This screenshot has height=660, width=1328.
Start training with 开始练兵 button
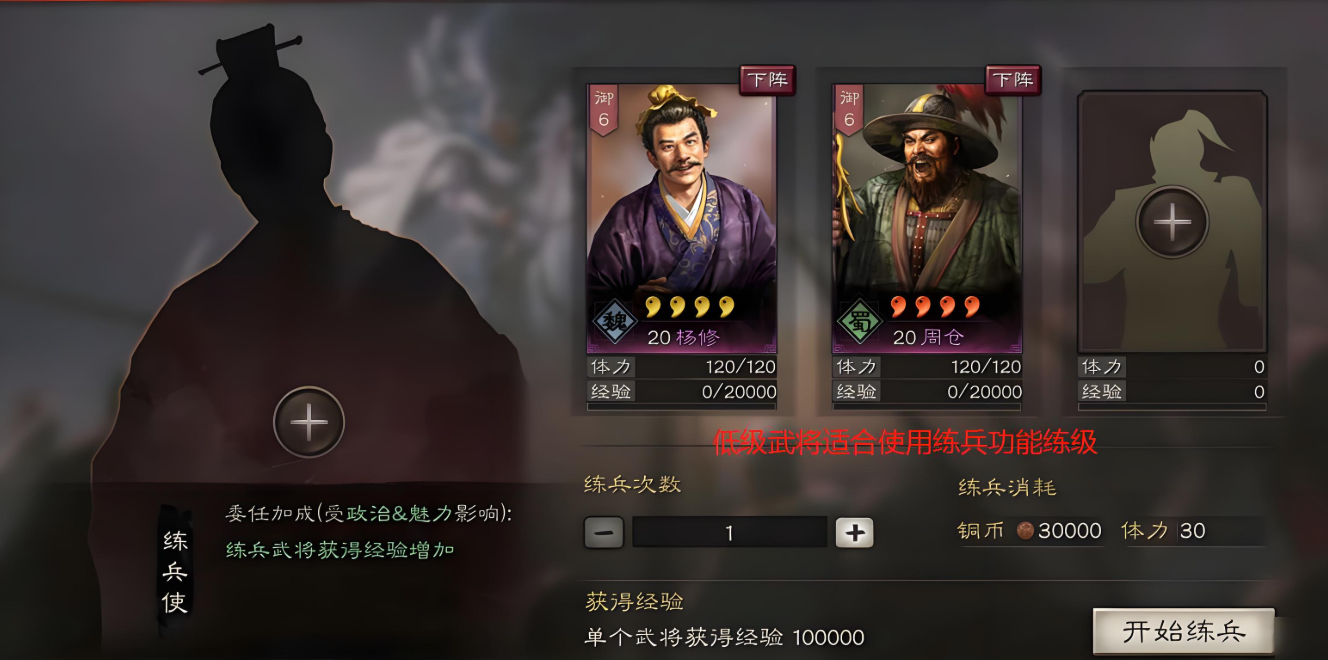coord(1184,632)
